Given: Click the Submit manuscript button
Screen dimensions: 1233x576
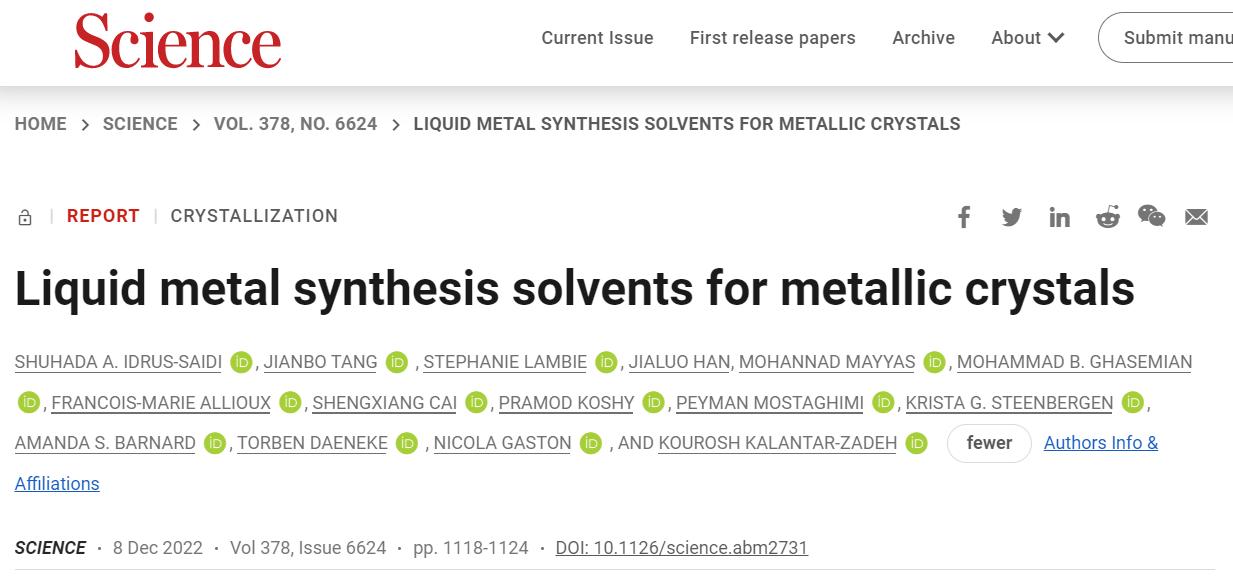Looking at the screenshot, I should (x=1170, y=38).
